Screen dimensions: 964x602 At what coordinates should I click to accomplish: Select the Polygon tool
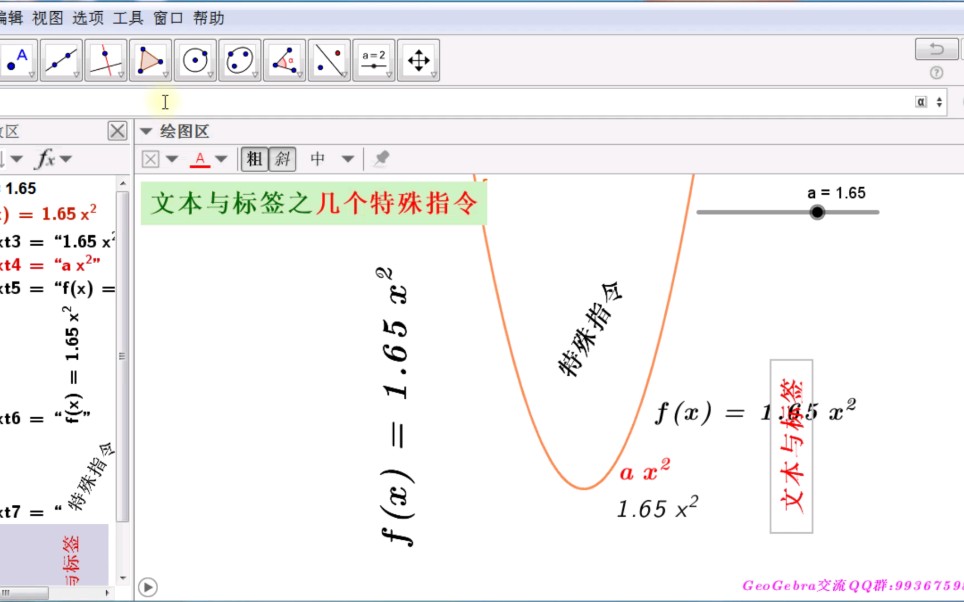pyautogui.click(x=149, y=59)
